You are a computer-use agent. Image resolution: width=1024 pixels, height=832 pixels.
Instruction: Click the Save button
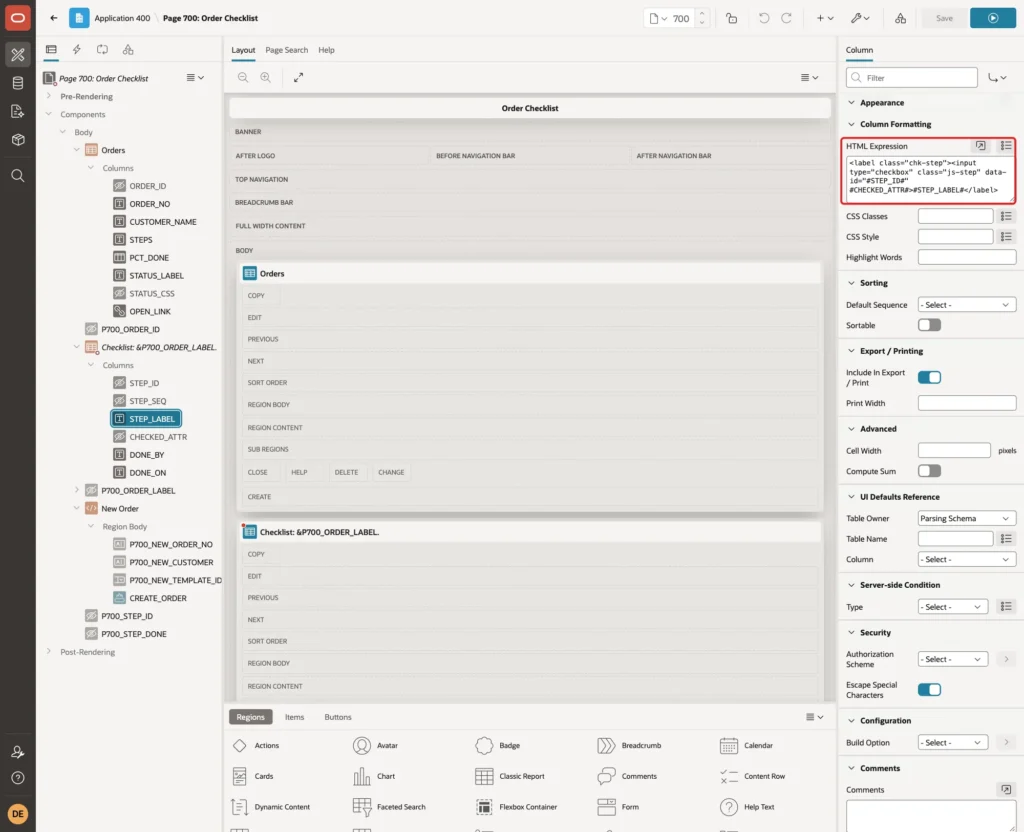coord(944,18)
